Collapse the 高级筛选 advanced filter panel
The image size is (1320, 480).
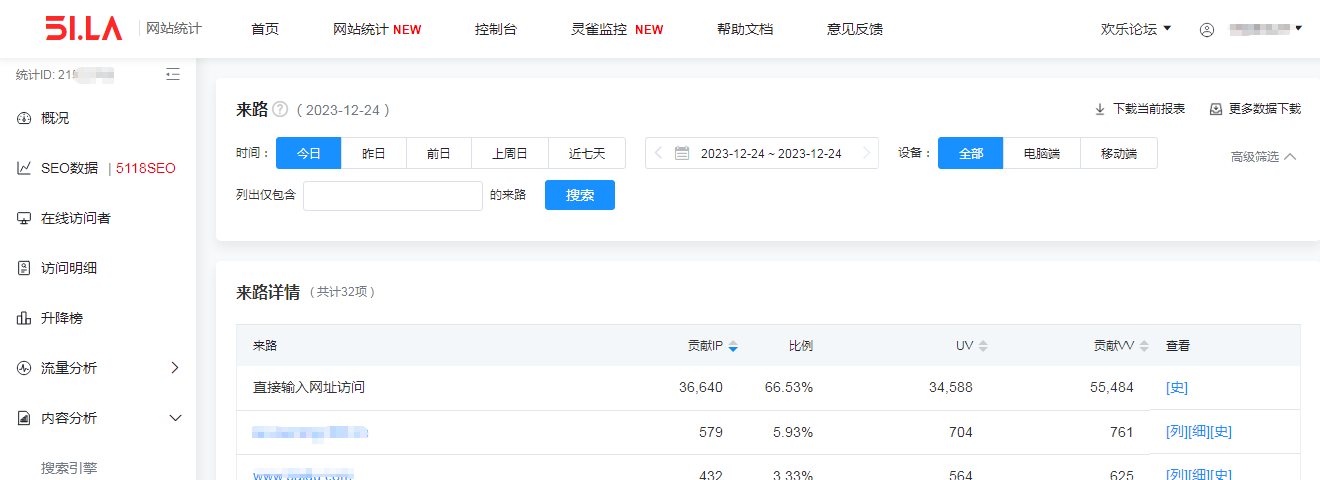pos(1263,157)
